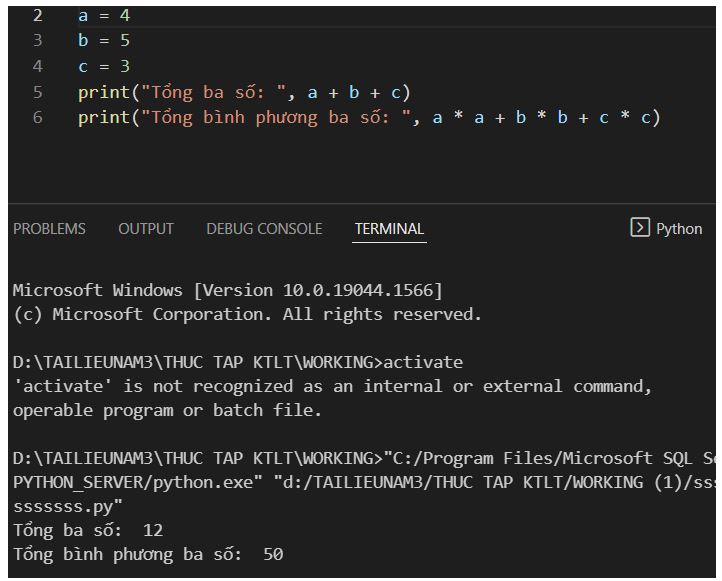Click the Python terminal shell icon
Viewport: 722px width, 581px height.
[x=640, y=228]
